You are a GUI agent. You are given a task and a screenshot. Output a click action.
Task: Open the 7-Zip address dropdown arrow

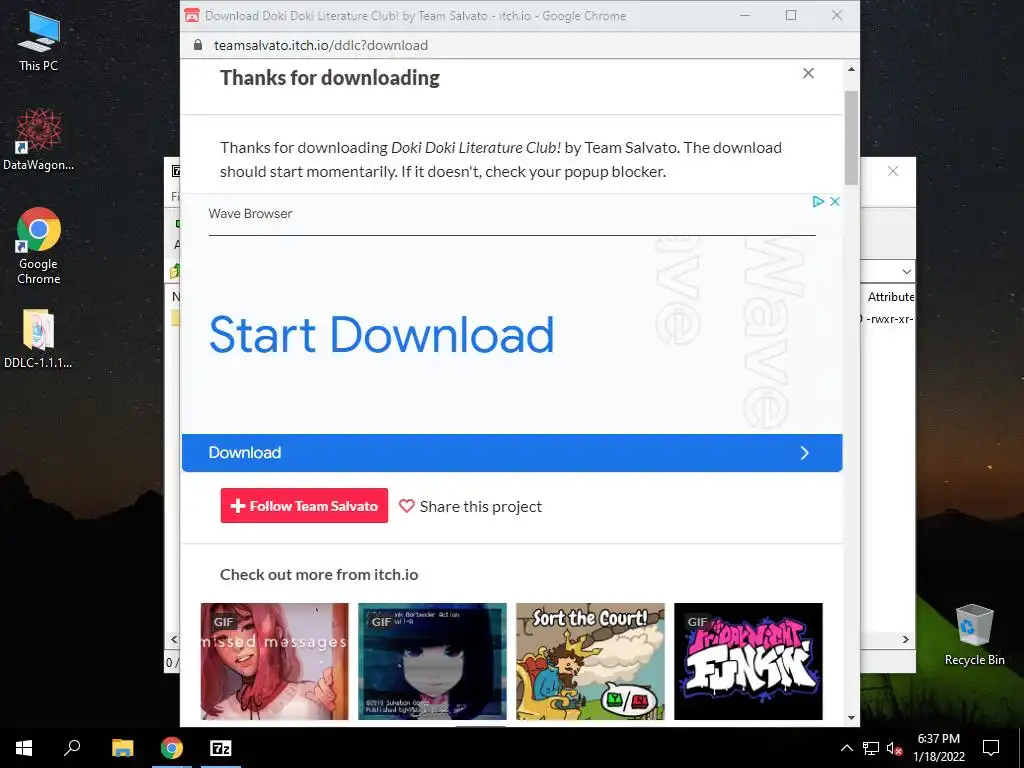(906, 272)
